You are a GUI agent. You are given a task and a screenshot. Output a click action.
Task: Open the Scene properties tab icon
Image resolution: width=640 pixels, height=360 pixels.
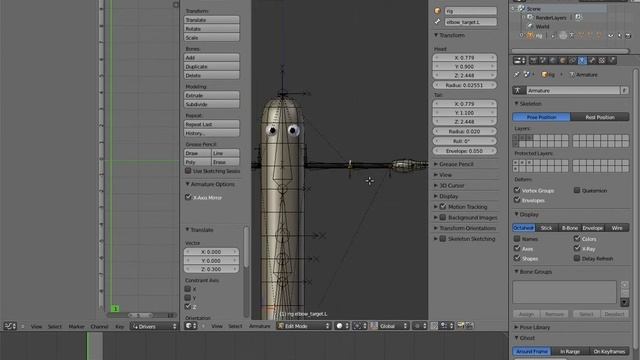click(543, 61)
